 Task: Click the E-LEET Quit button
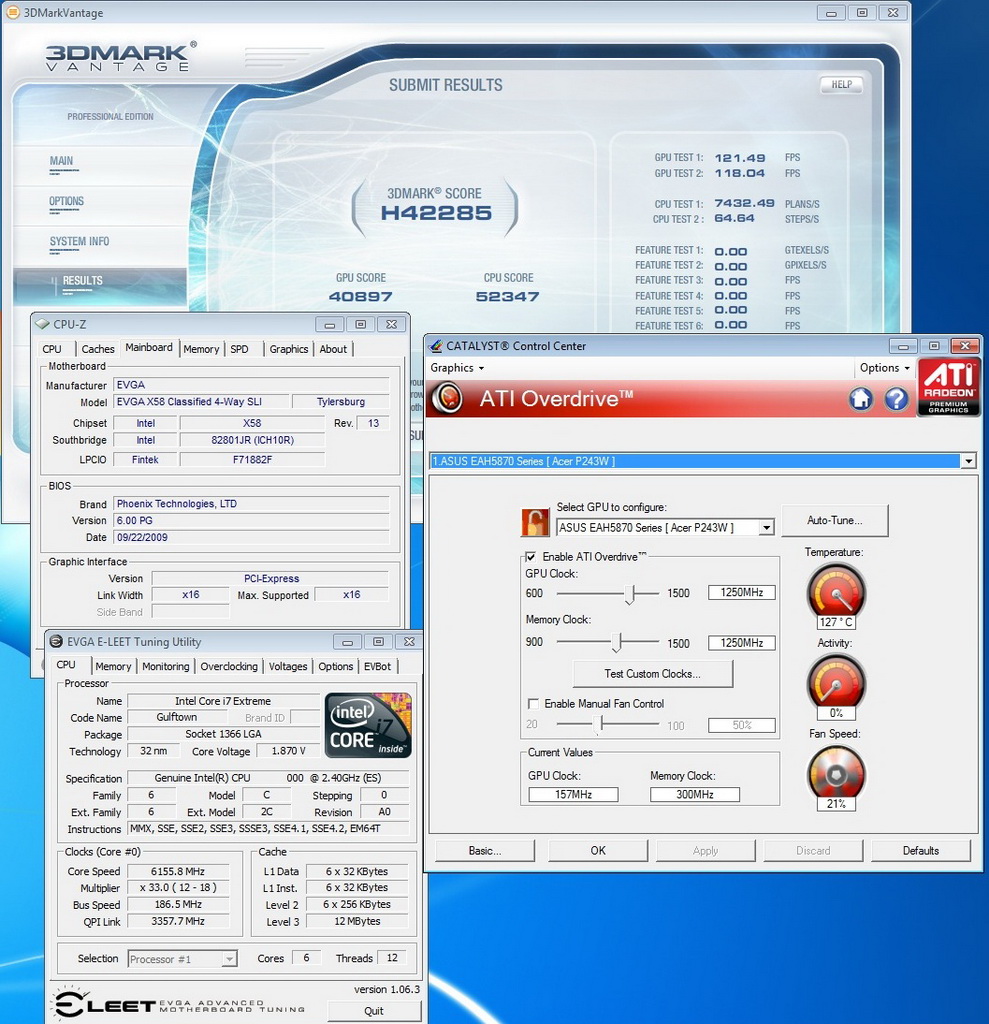[x=374, y=1011]
